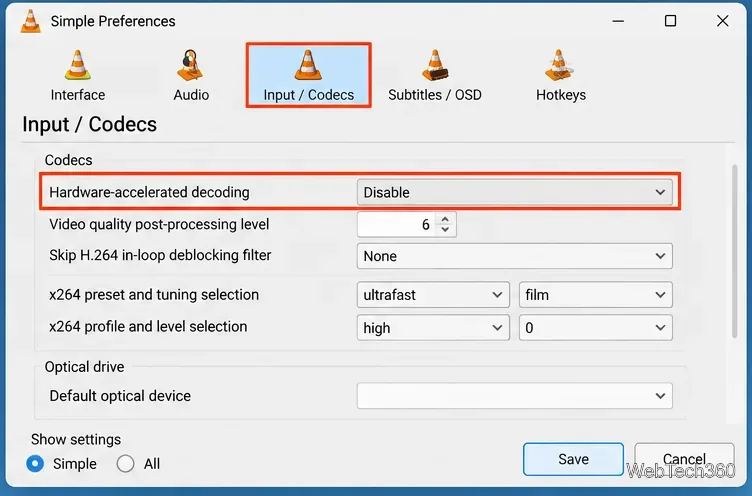This screenshot has width=752, height=496.
Task: Click the Skip H.264 in-loop deblocking filter label
Action: [160, 255]
